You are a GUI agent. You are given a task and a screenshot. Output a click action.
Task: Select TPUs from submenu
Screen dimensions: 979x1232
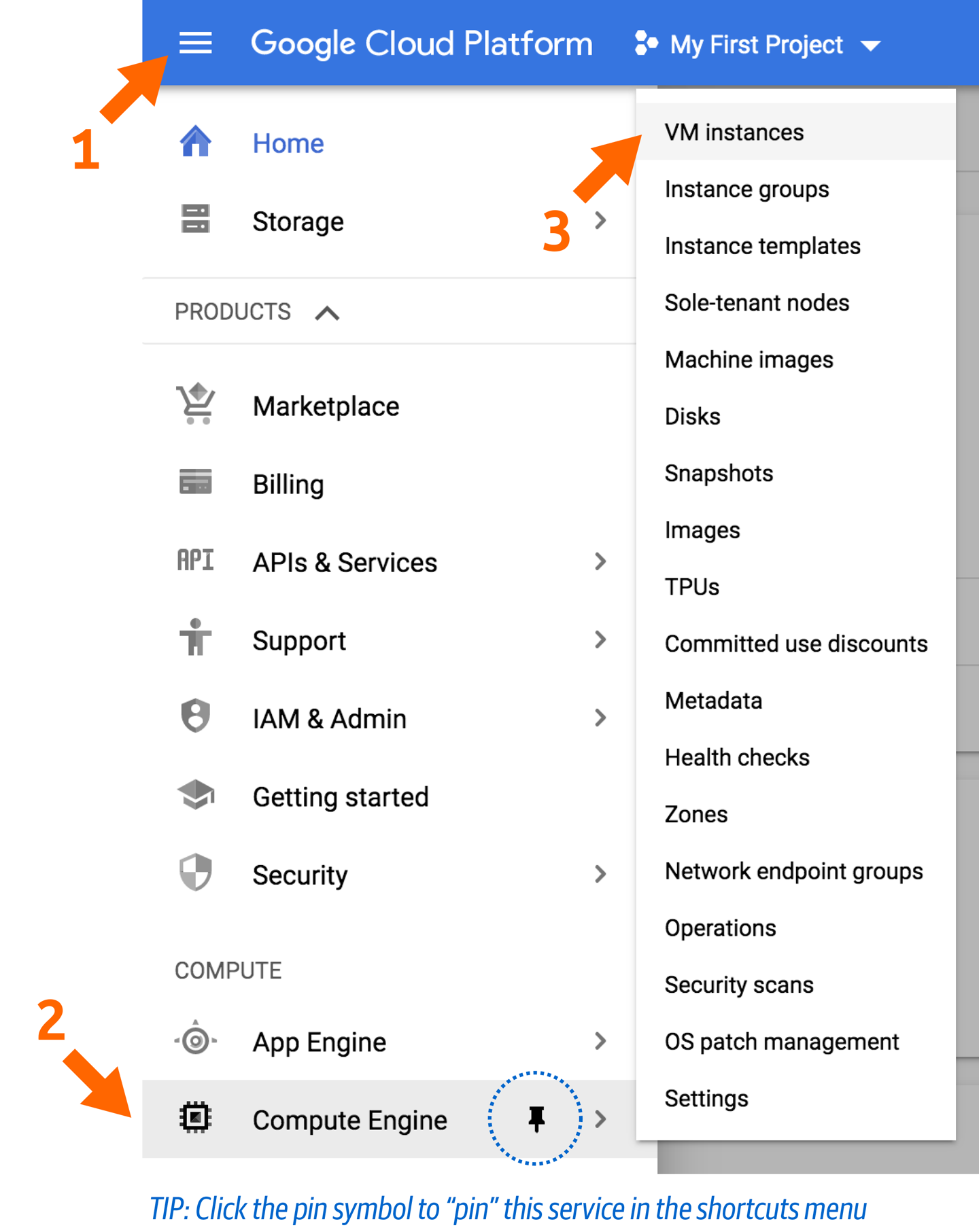pyautogui.click(x=796, y=586)
